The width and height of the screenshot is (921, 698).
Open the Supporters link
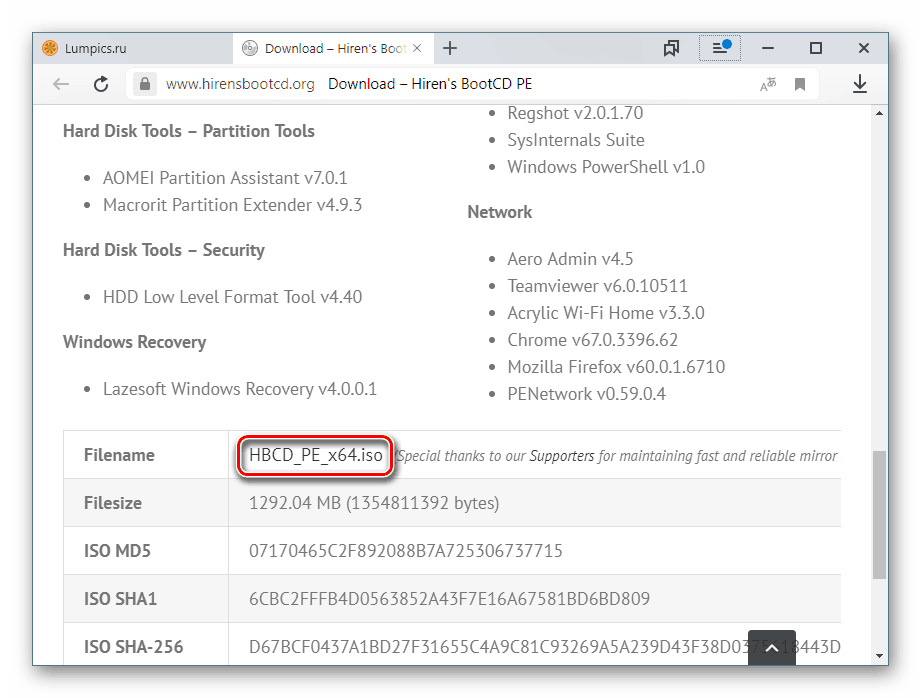coord(561,456)
